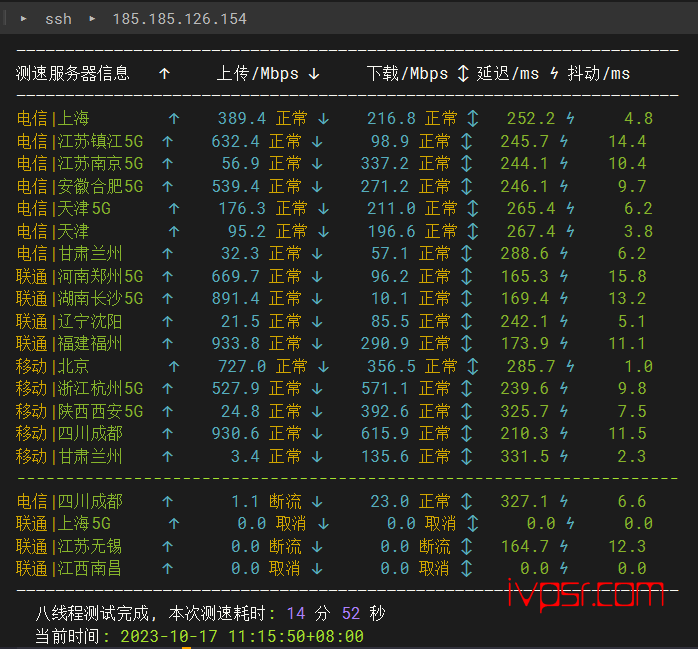Image resolution: width=698 pixels, height=649 pixels.
Task: Click the download value 23.0
Action: point(390,502)
